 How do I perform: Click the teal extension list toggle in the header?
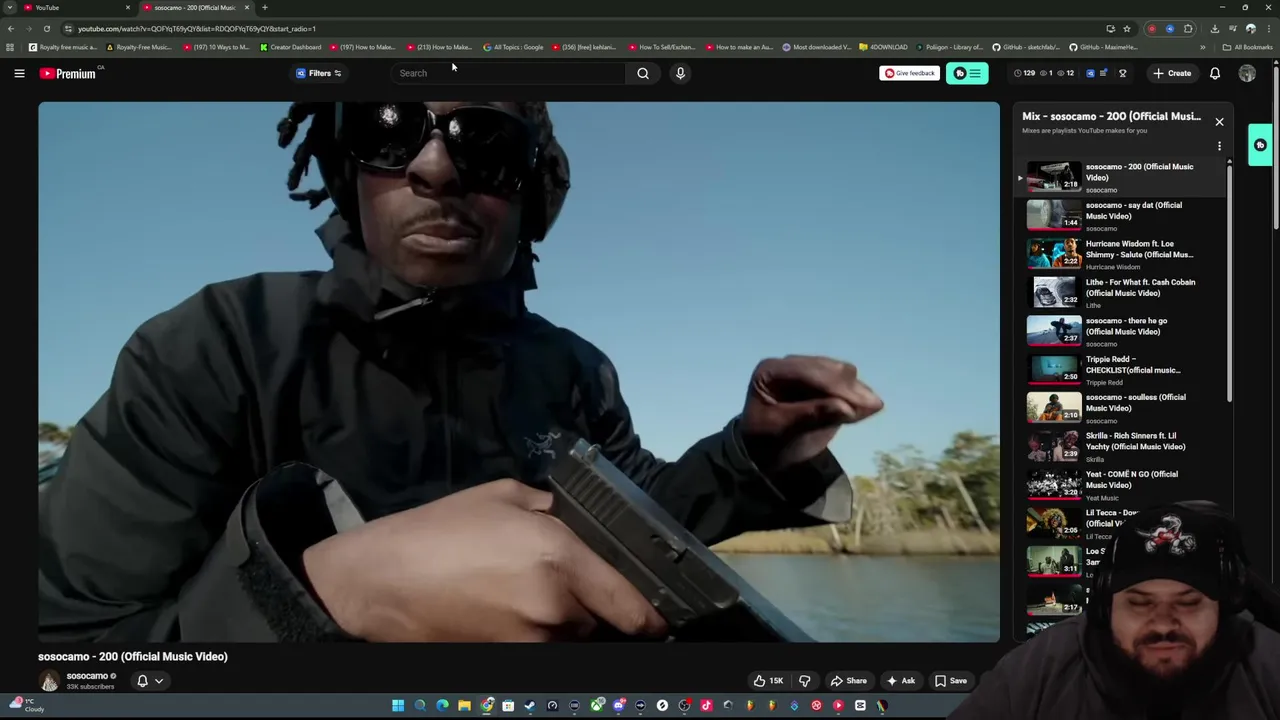point(967,73)
